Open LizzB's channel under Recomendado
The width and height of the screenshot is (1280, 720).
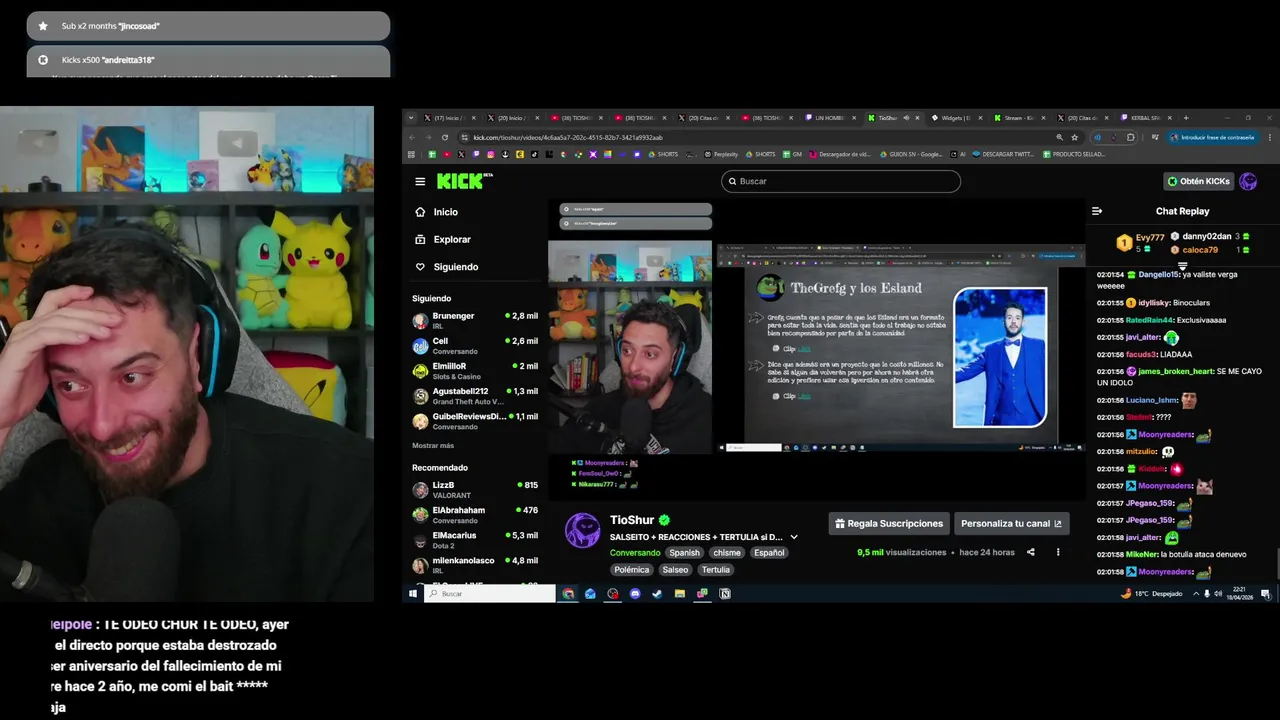(x=475, y=490)
